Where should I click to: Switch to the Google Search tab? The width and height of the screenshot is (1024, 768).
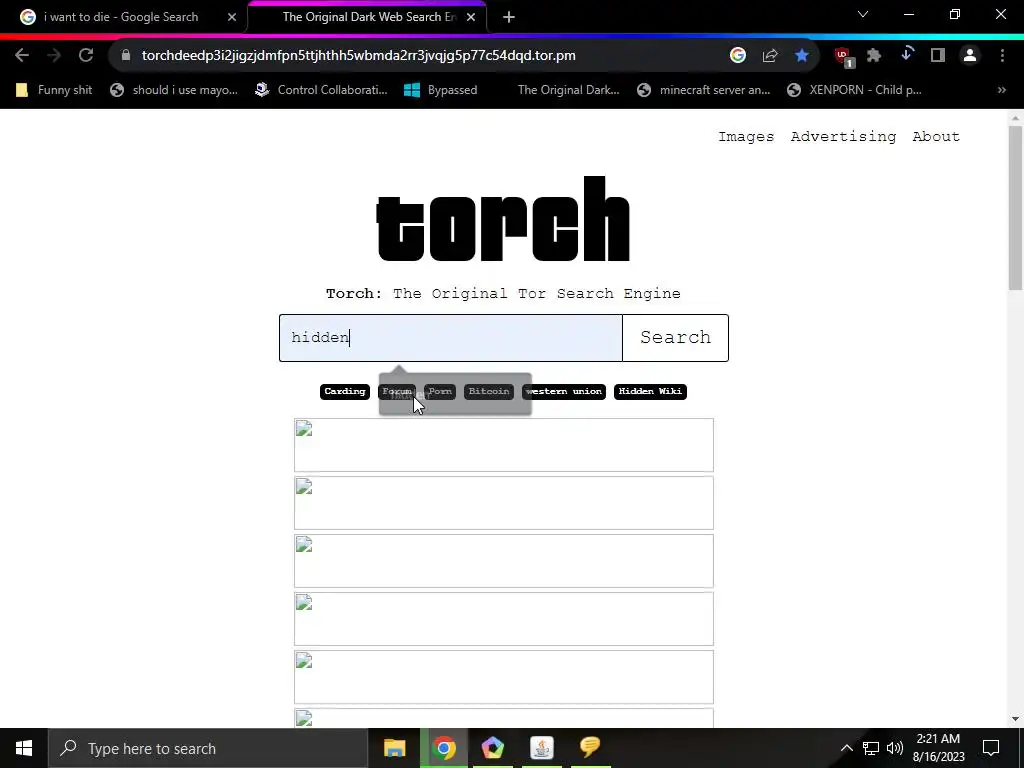pyautogui.click(x=121, y=18)
